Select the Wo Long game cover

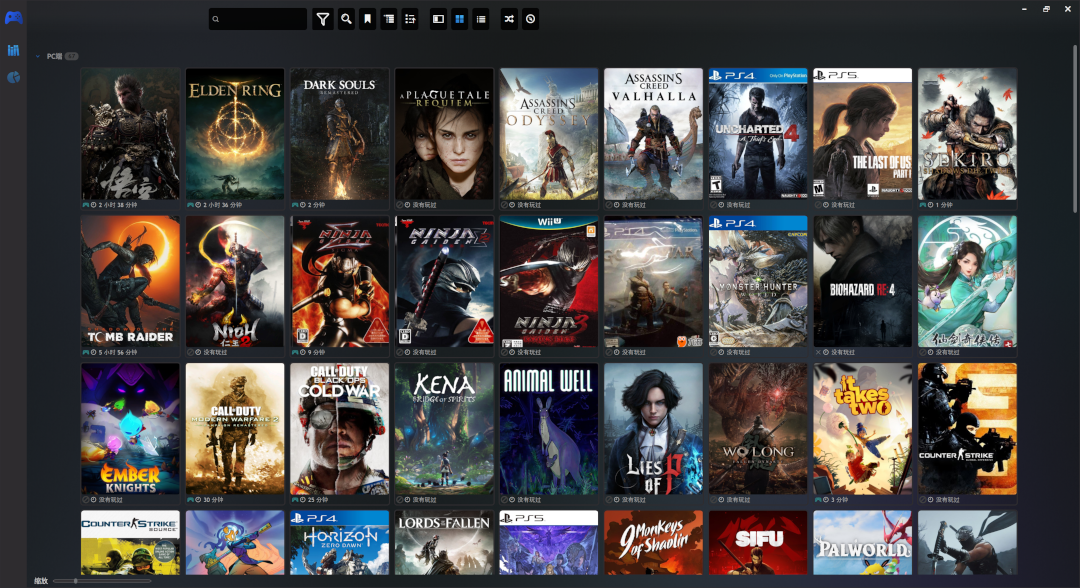758,428
